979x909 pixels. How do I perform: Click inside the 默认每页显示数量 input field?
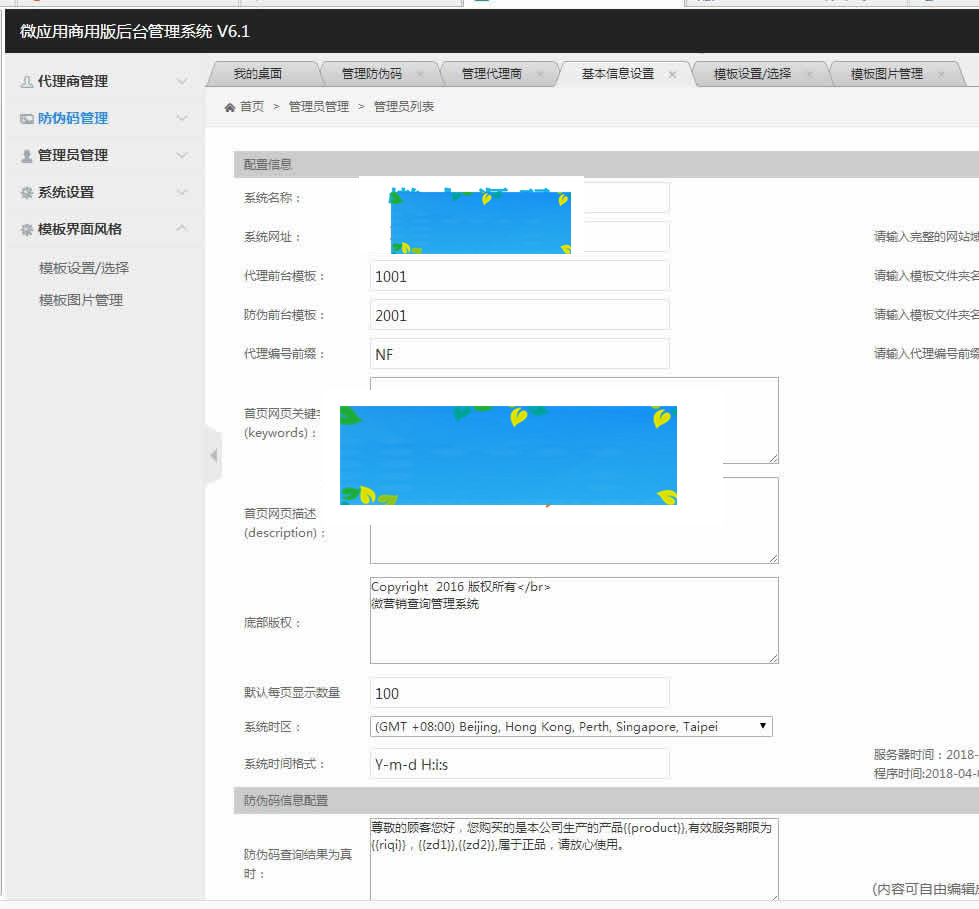[519, 692]
